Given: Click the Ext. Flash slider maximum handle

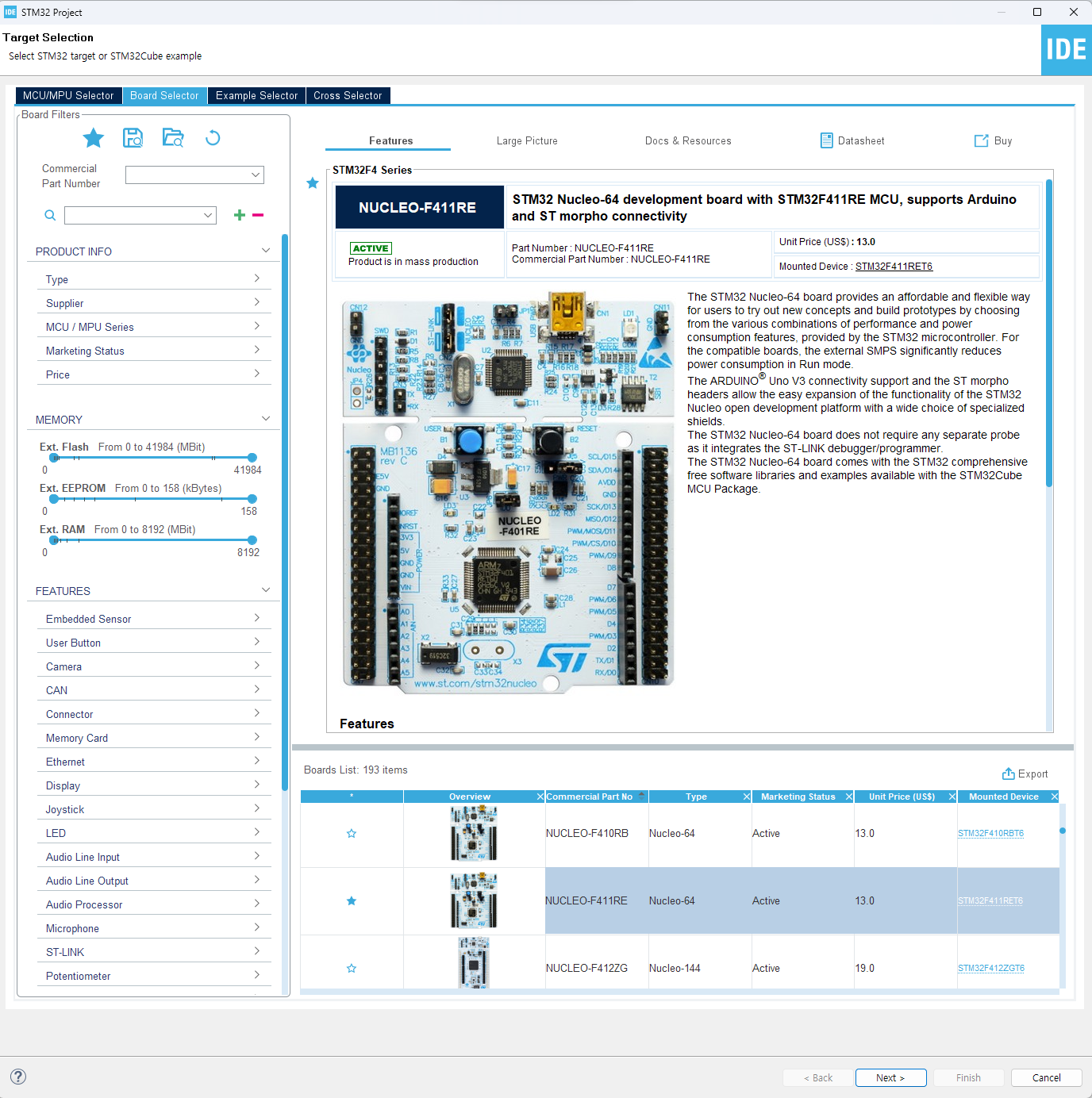Looking at the screenshot, I should pos(252,458).
